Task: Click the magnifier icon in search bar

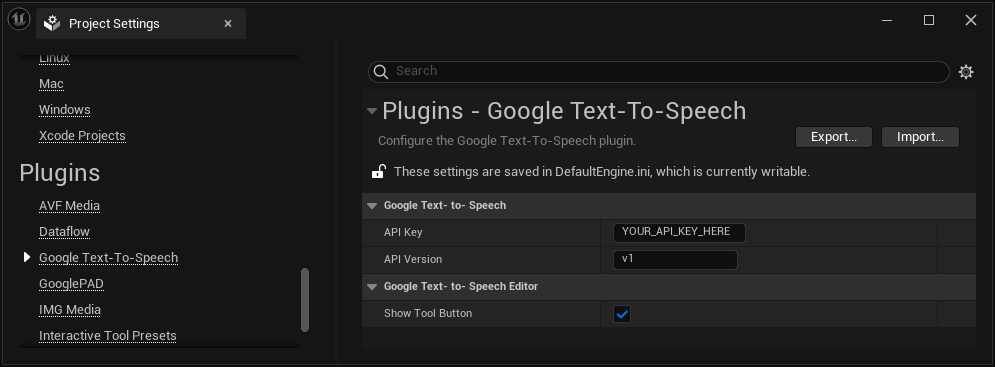Action: (381, 71)
